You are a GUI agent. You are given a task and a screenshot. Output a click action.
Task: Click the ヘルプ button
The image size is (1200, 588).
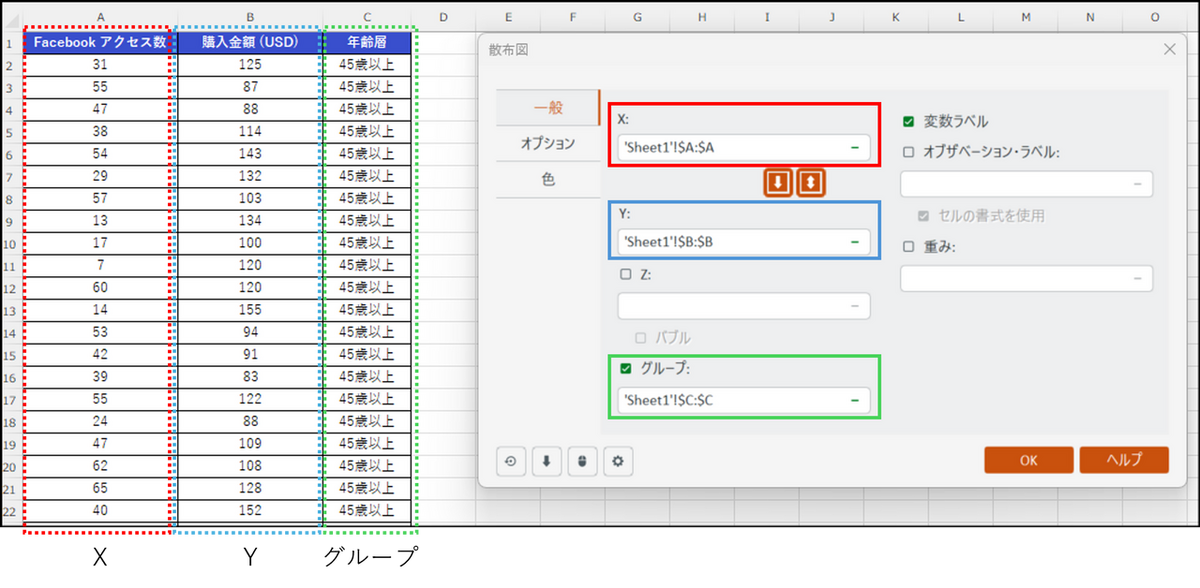point(1123,460)
